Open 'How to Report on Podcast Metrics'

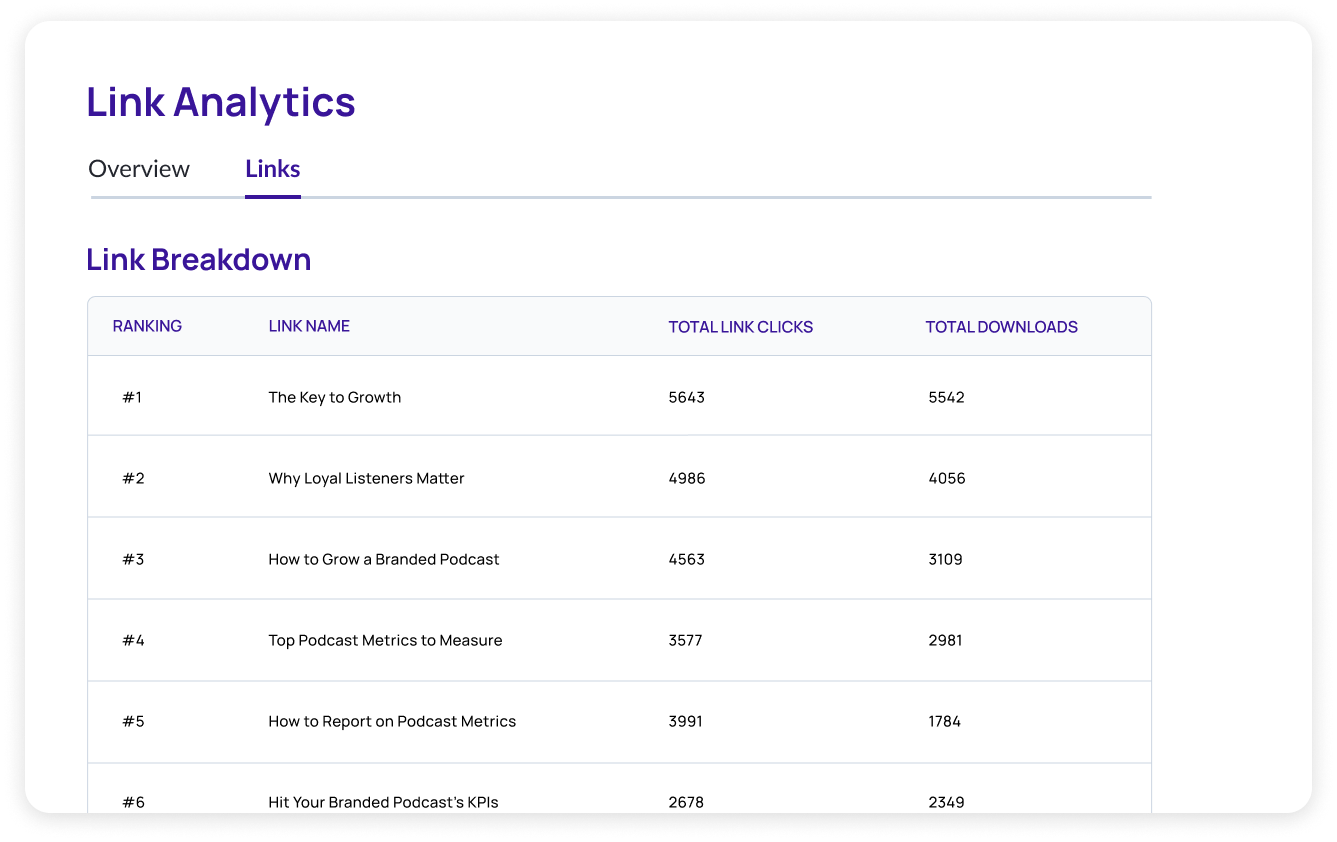pyautogui.click(x=392, y=721)
